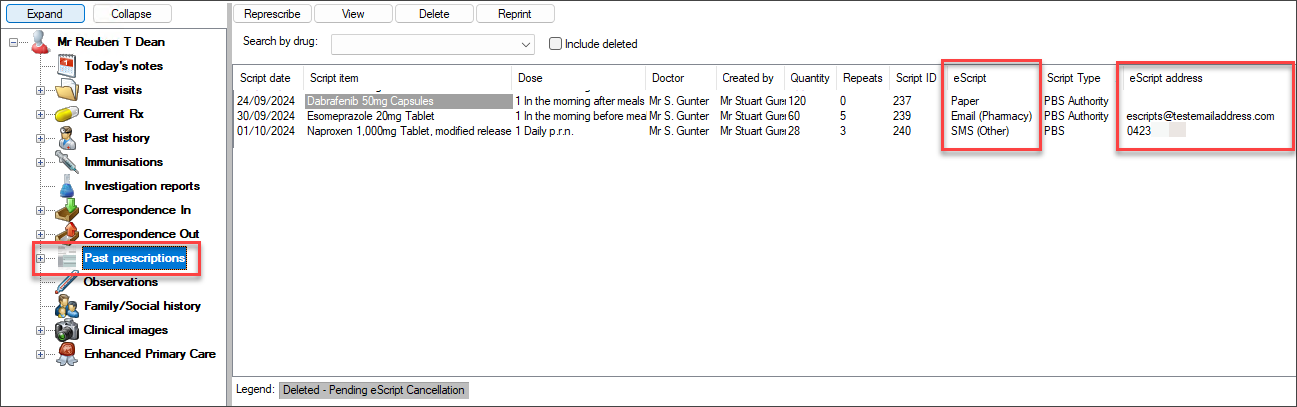
Task: Expand the Past prescriptions tree node
Action: tap(41, 258)
